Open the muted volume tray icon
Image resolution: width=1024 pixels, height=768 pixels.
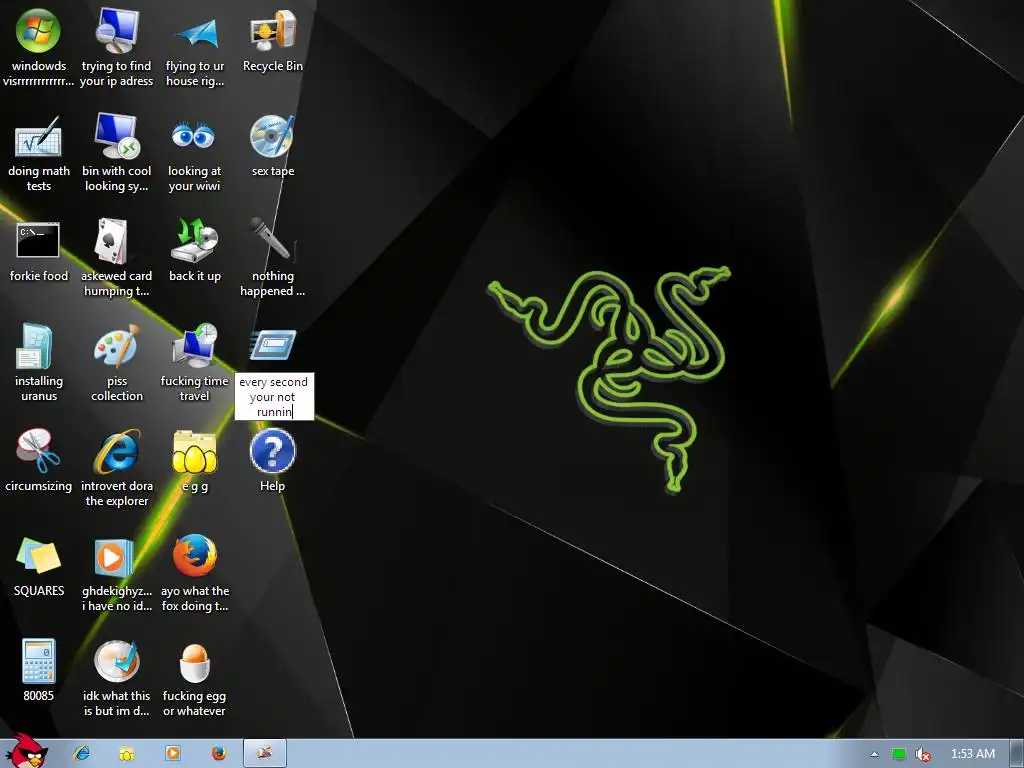coord(922,754)
